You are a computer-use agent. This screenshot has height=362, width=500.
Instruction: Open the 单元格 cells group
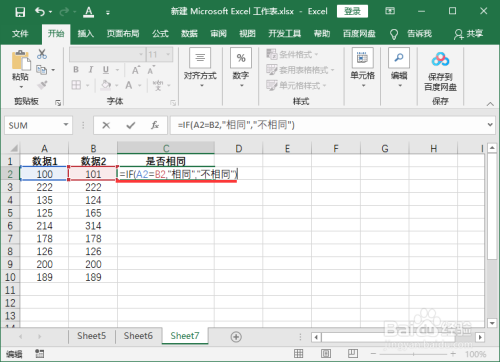tap(363, 68)
